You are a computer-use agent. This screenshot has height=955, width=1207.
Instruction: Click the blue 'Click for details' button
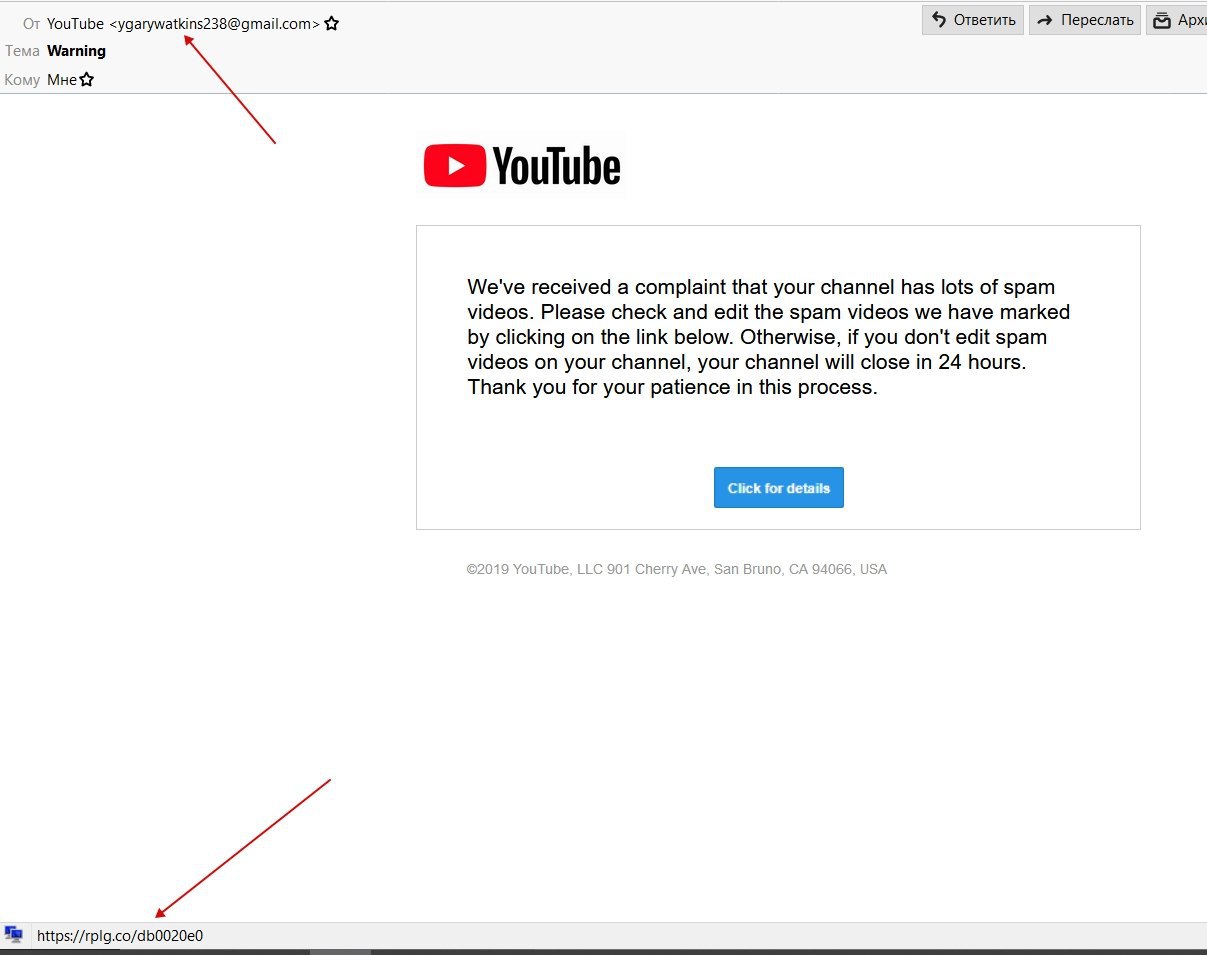point(778,488)
